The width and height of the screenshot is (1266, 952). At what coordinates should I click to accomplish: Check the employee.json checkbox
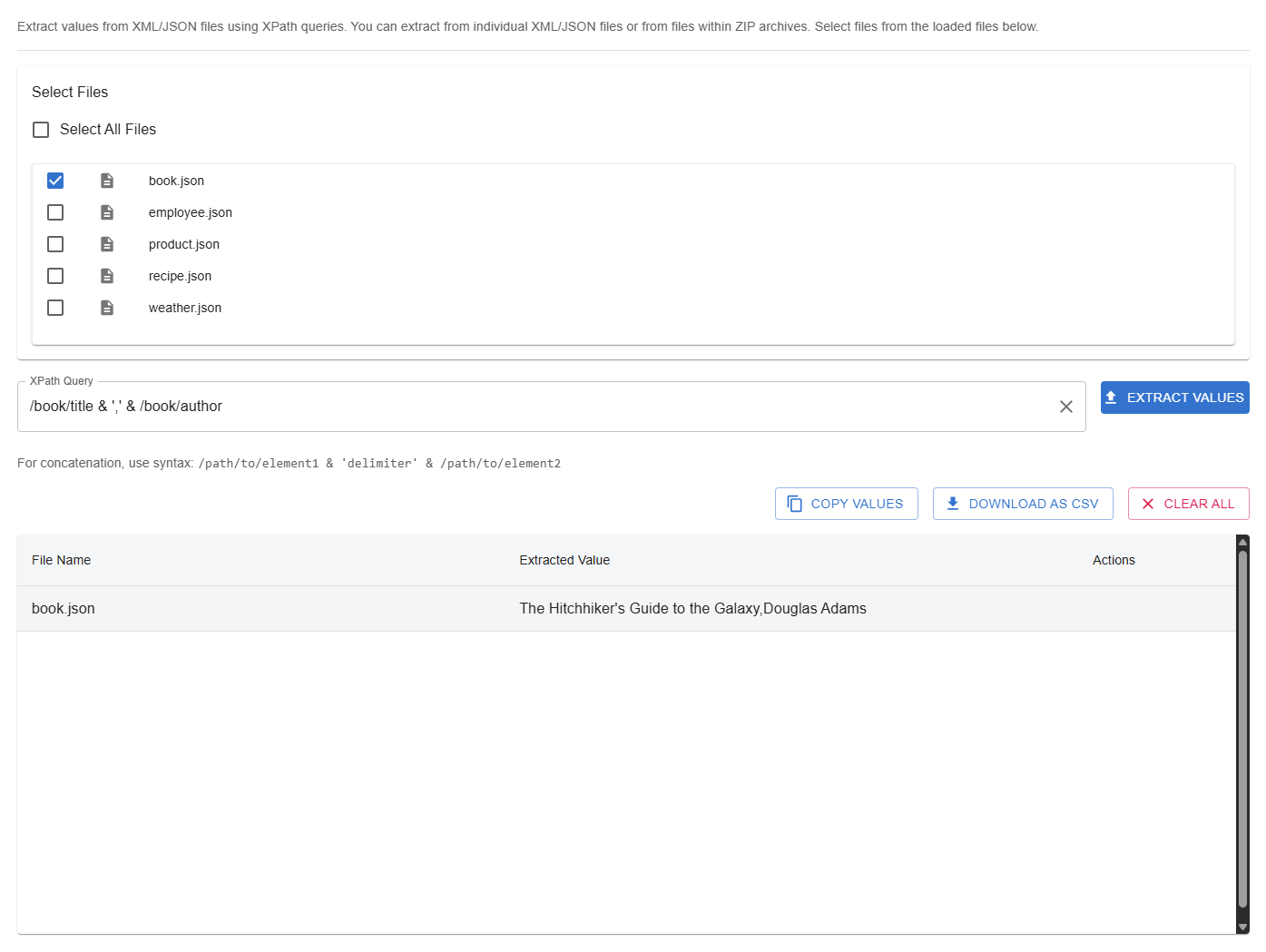[x=55, y=212]
